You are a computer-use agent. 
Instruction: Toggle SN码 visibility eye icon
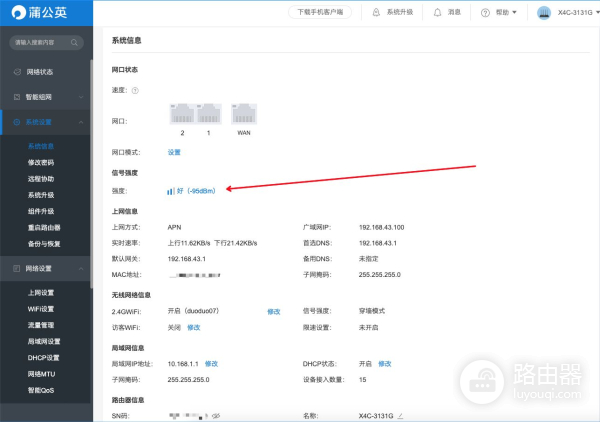(216, 416)
